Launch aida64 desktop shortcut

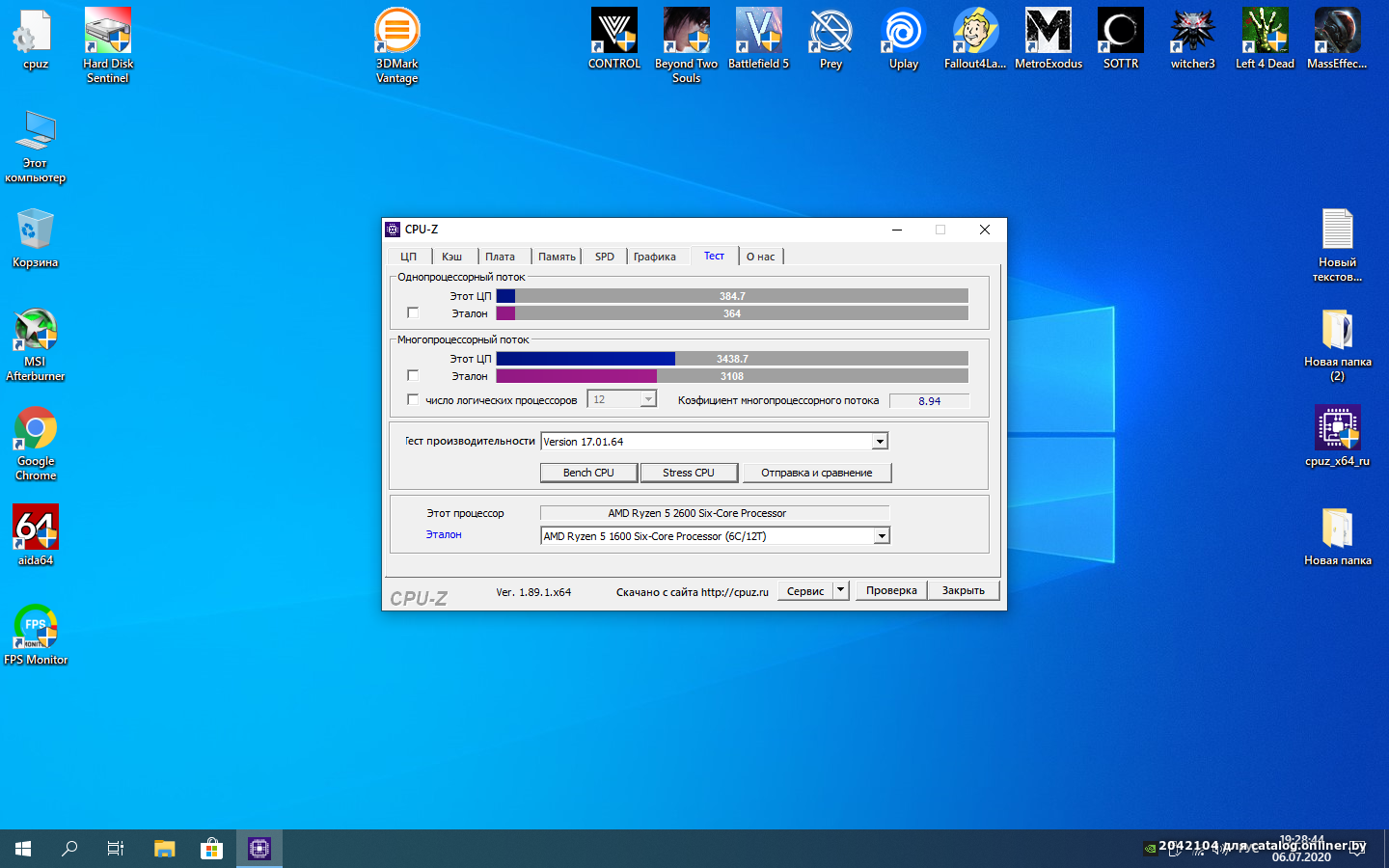coord(36,535)
